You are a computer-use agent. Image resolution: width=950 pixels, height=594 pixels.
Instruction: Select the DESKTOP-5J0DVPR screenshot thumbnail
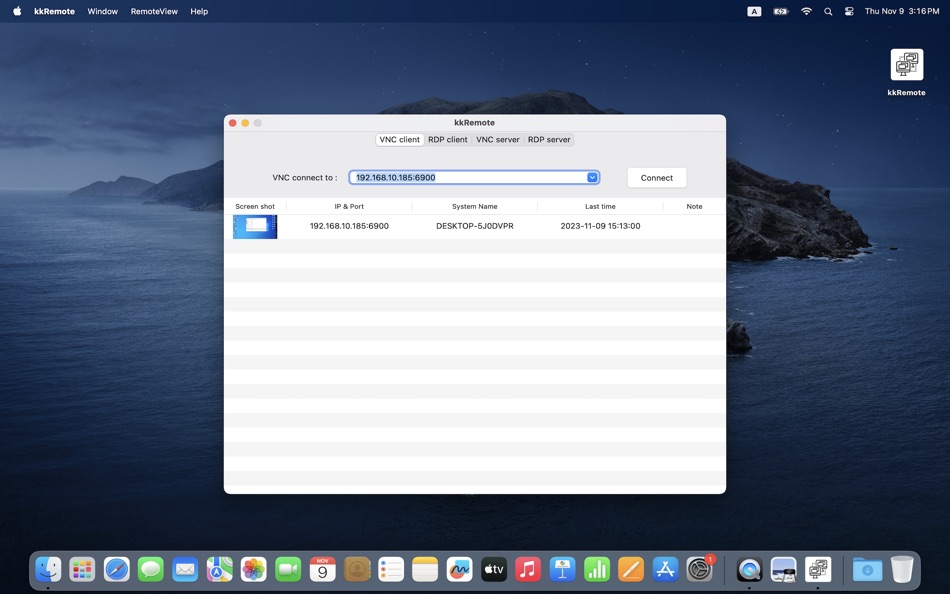(x=255, y=227)
